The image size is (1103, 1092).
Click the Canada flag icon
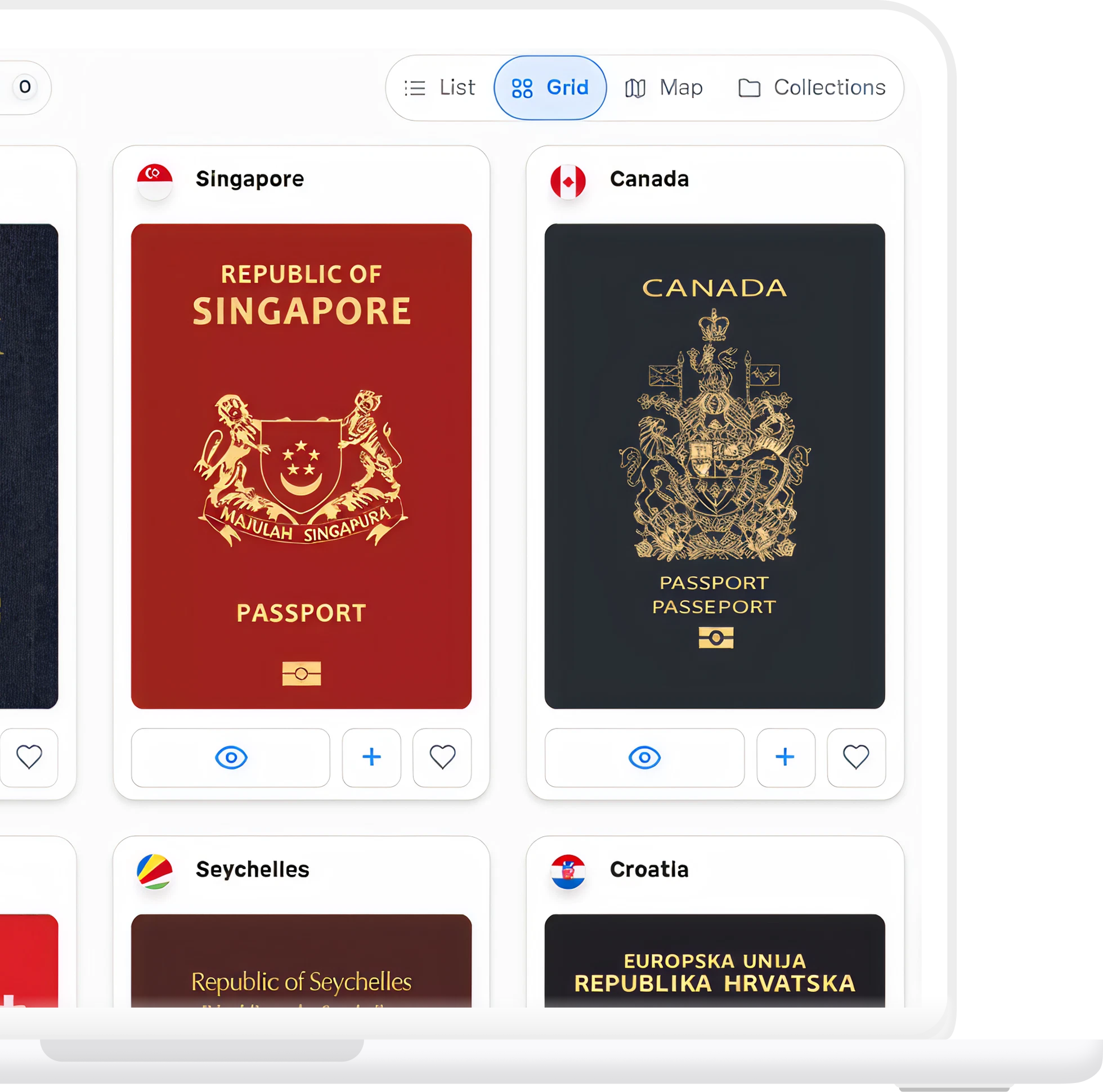pos(568,181)
